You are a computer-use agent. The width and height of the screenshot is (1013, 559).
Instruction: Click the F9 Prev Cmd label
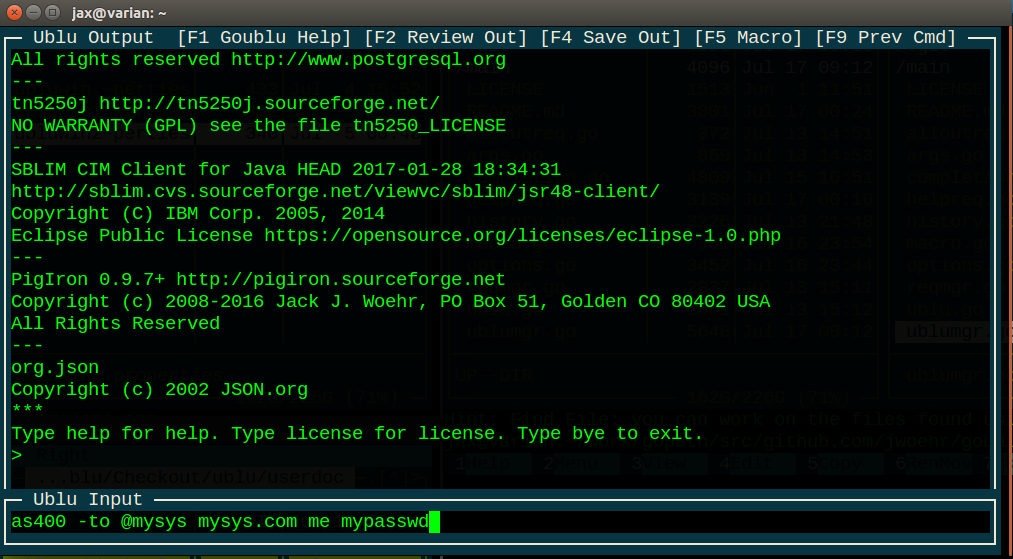886,38
